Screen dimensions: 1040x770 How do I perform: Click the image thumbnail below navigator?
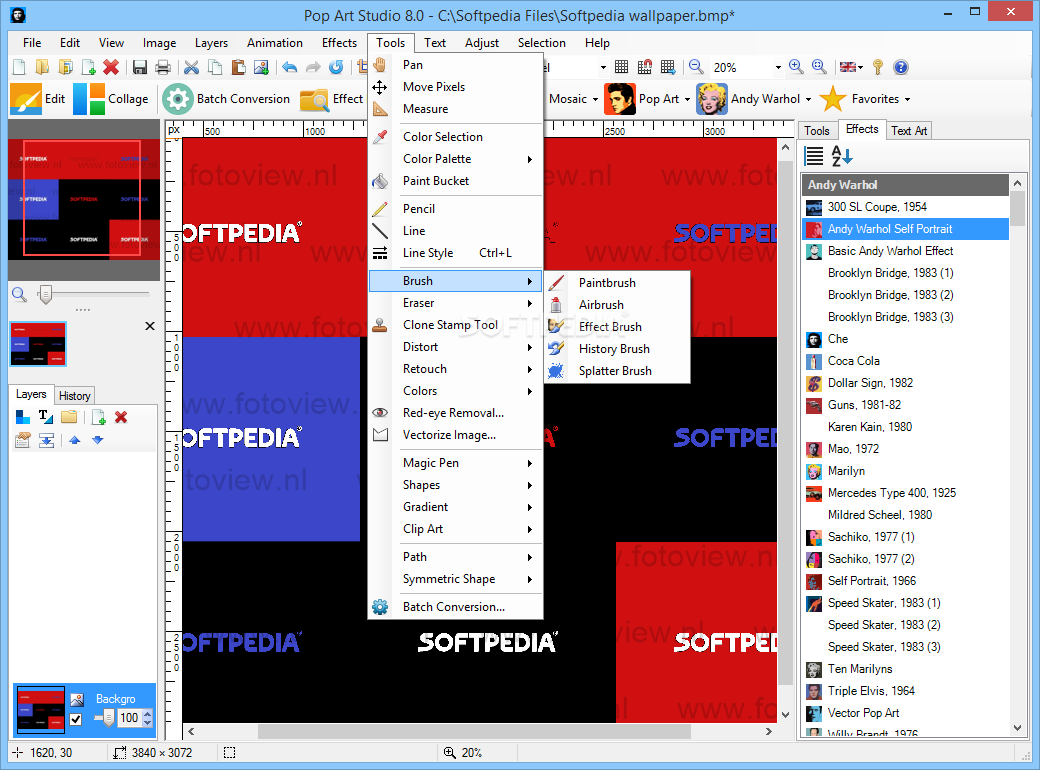click(x=38, y=344)
